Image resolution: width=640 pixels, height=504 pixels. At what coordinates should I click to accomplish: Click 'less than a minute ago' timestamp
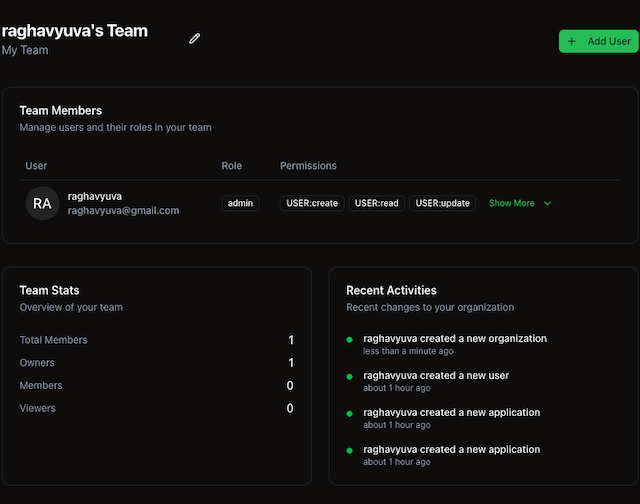click(408, 351)
